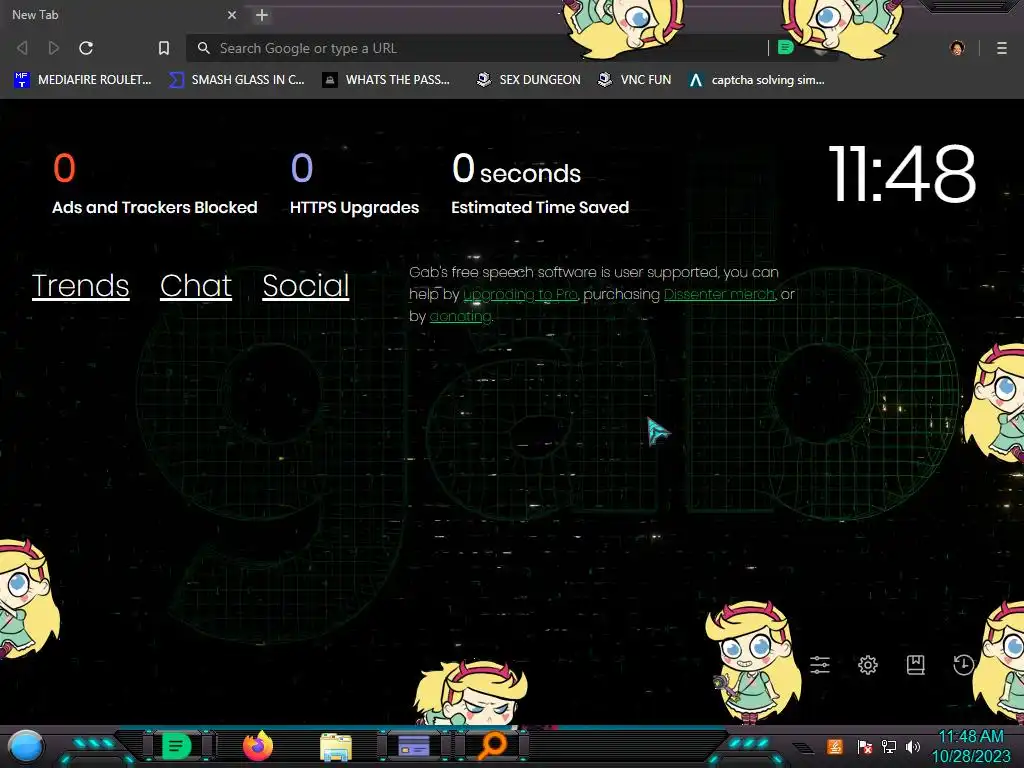Open the purple window app on taskbar
Image resolution: width=1024 pixels, height=768 pixels.
tap(413, 746)
